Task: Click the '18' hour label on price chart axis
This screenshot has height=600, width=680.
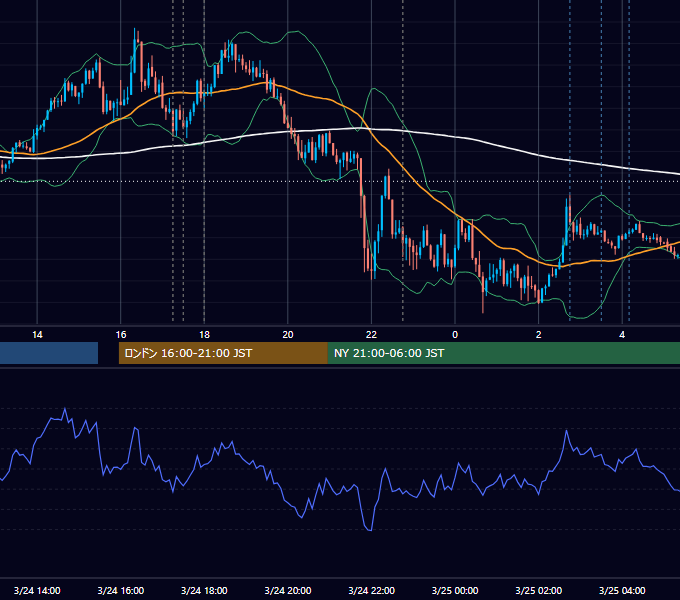Action: pos(204,335)
